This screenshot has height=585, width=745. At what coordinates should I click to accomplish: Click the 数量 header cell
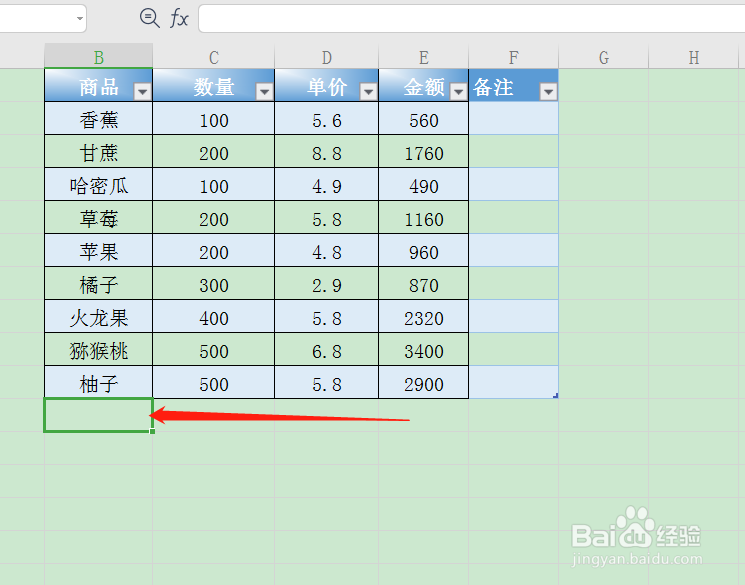[x=213, y=86]
